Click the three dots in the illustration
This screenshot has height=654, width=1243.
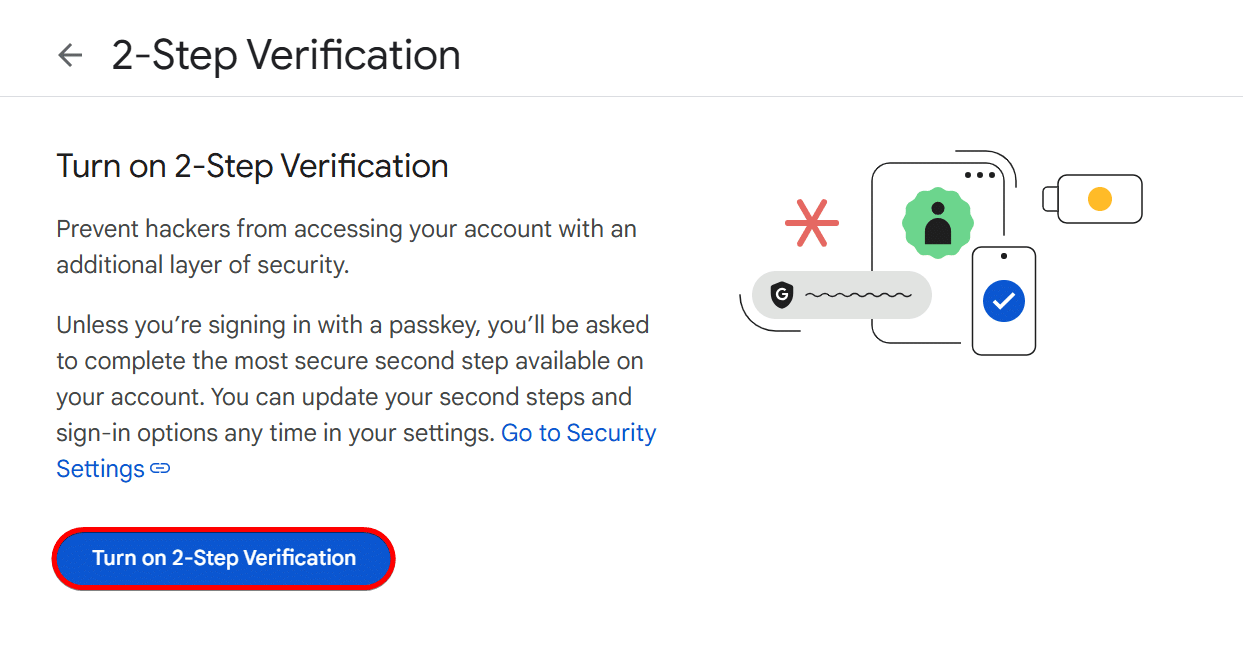(980, 175)
